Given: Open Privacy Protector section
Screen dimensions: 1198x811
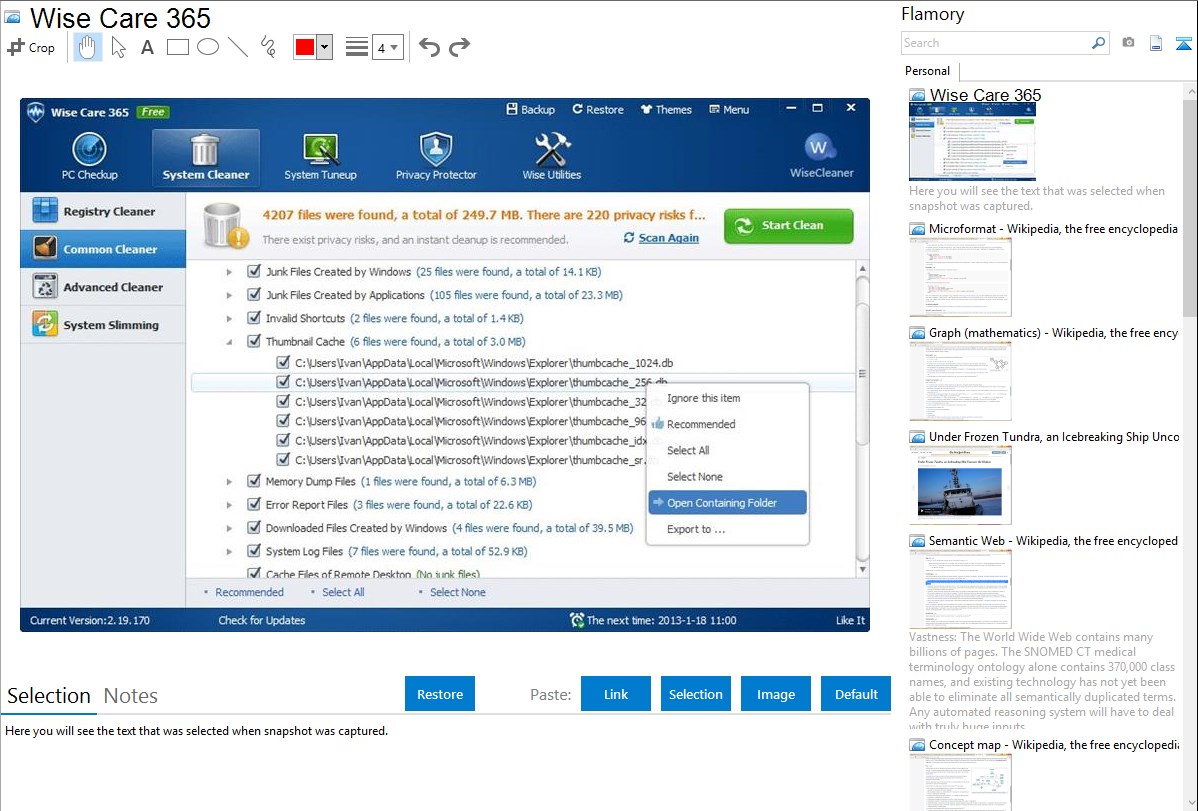Looking at the screenshot, I should (436, 157).
